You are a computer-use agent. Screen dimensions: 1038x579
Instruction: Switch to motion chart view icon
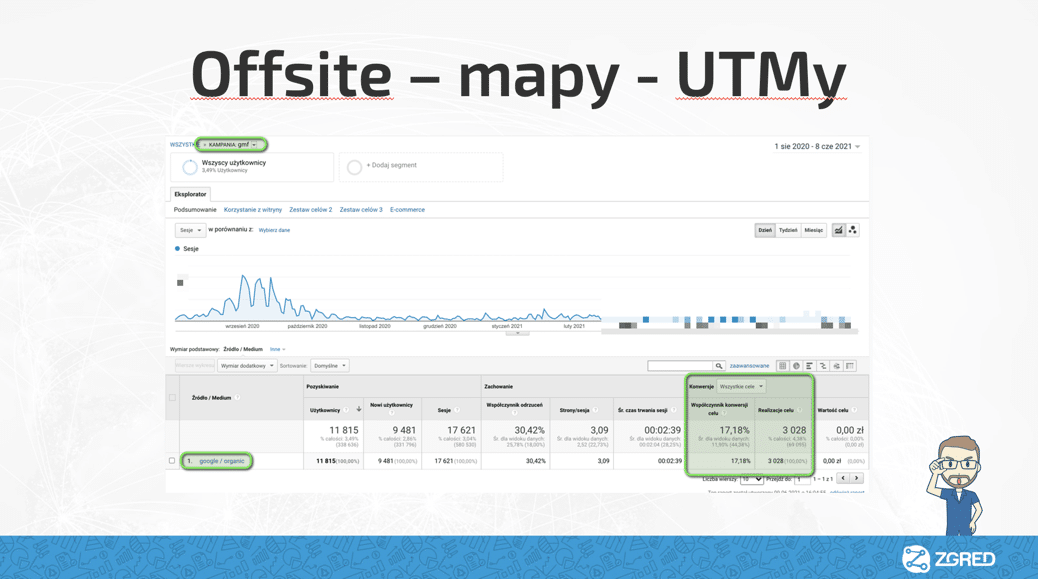tap(853, 230)
